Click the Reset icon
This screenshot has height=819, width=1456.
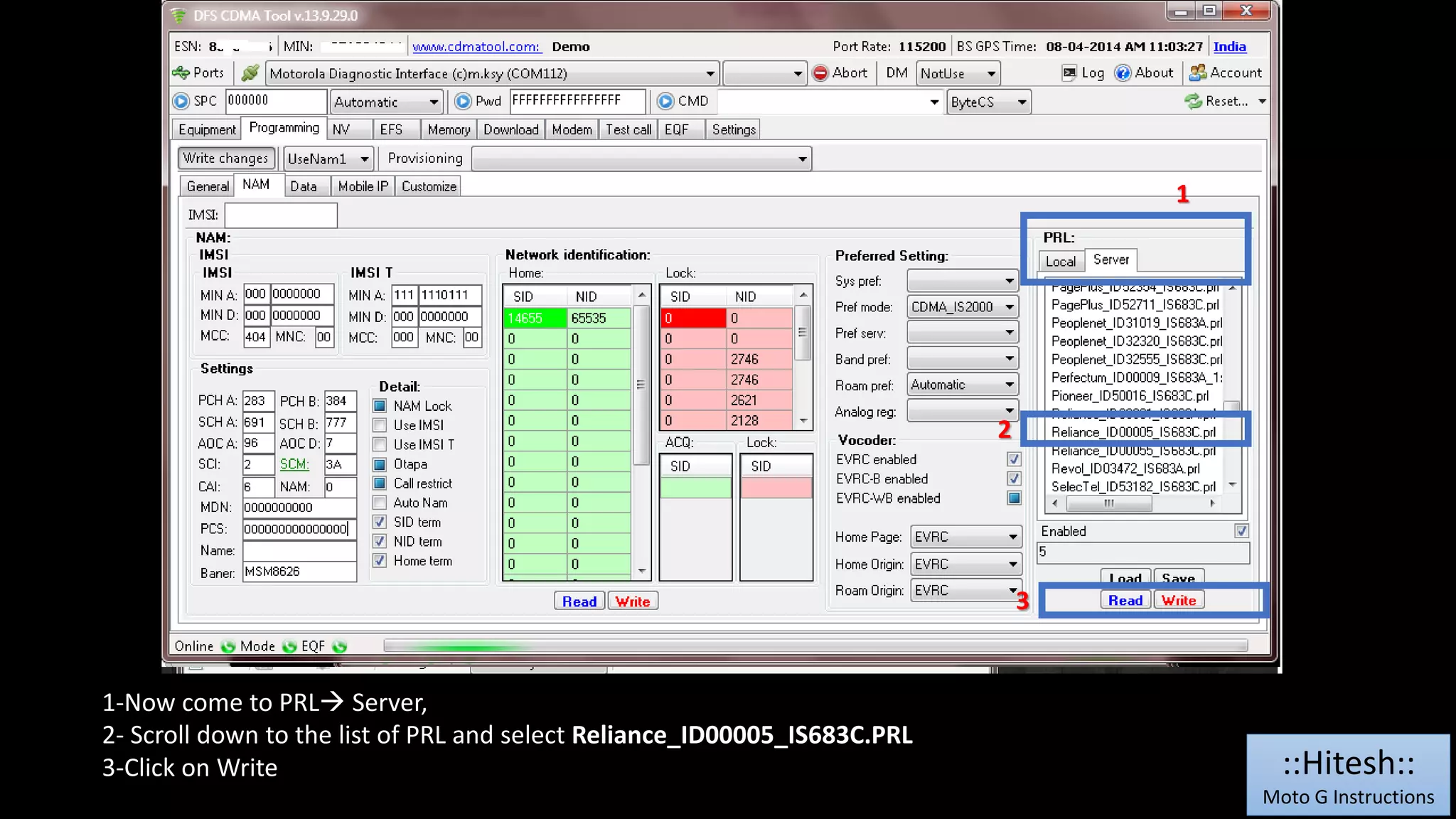1193,102
